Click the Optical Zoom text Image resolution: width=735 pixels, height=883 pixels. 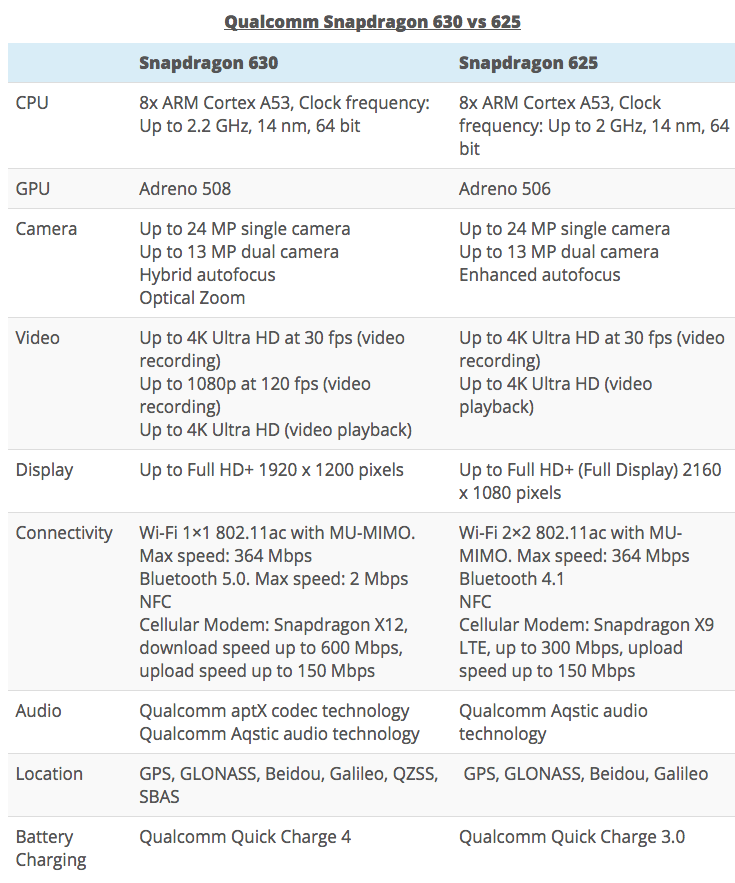[192, 298]
